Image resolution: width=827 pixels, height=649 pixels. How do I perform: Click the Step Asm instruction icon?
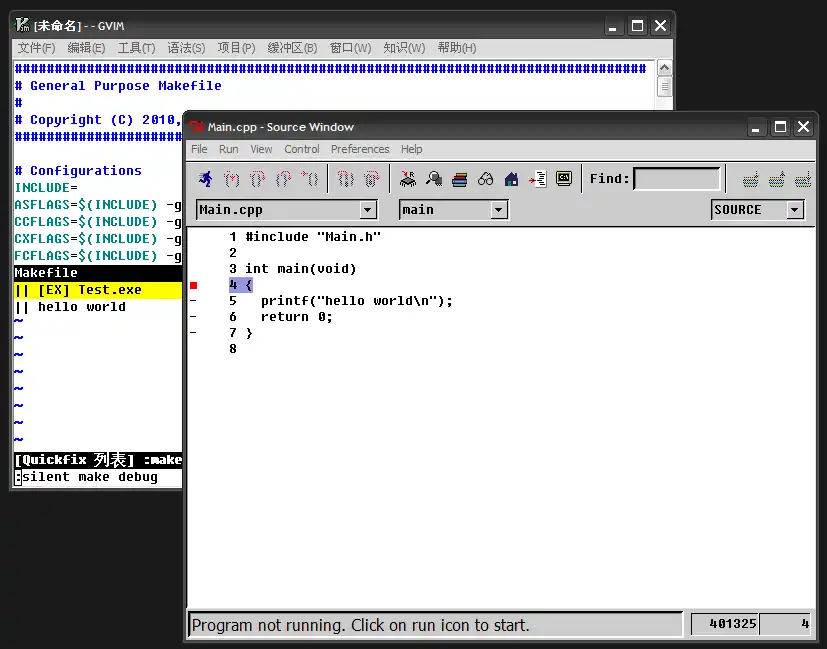click(x=345, y=179)
